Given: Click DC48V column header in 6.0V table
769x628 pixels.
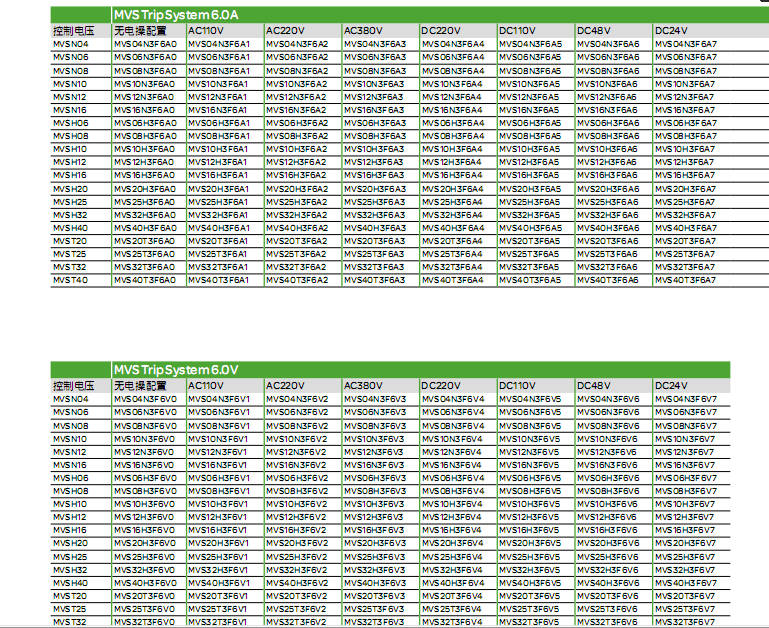Looking at the screenshot, I should [594, 385].
